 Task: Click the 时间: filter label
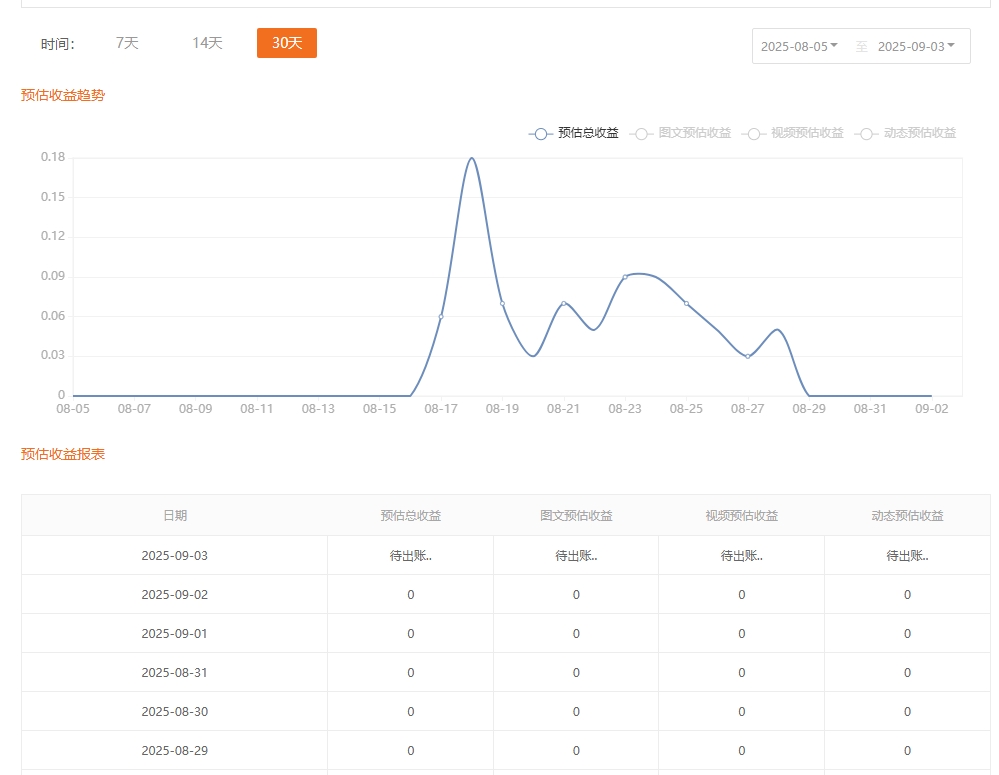pos(57,44)
